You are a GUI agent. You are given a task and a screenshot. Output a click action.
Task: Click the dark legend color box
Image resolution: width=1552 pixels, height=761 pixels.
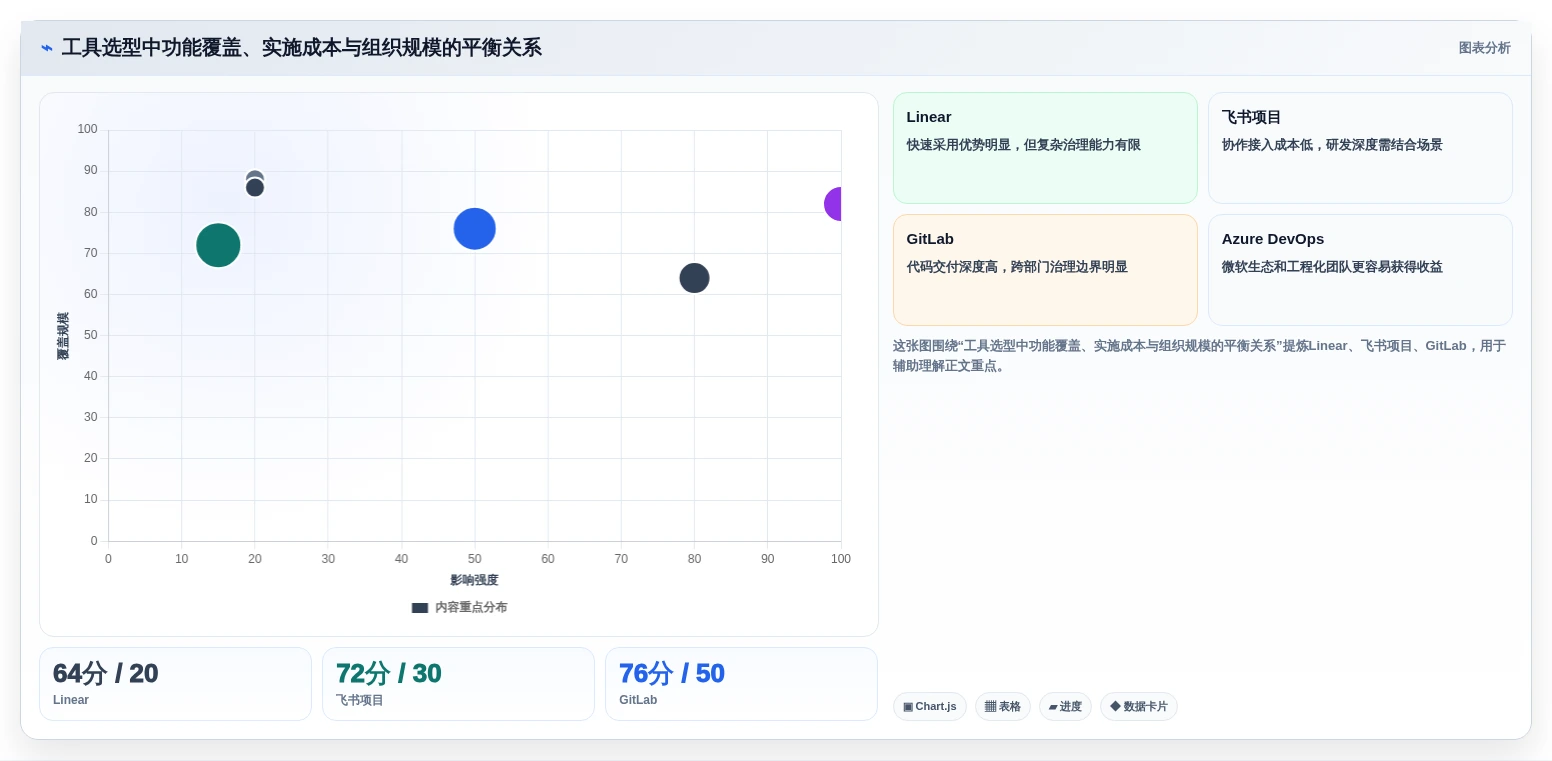[420, 607]
